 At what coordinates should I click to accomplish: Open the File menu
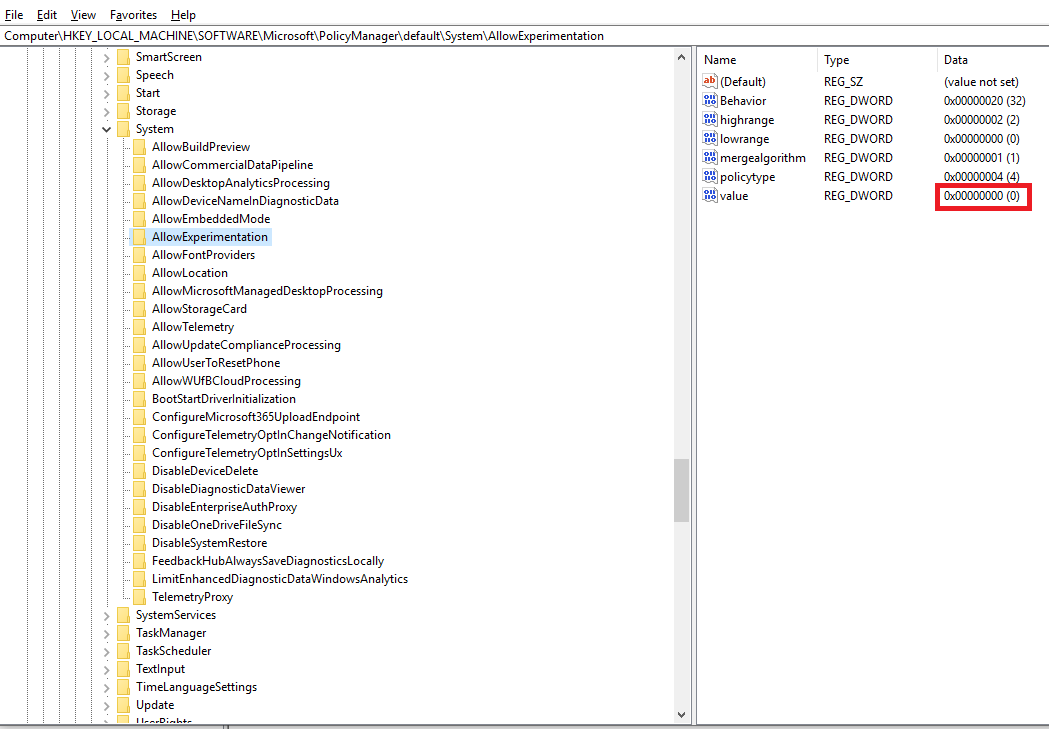point(14,15)
